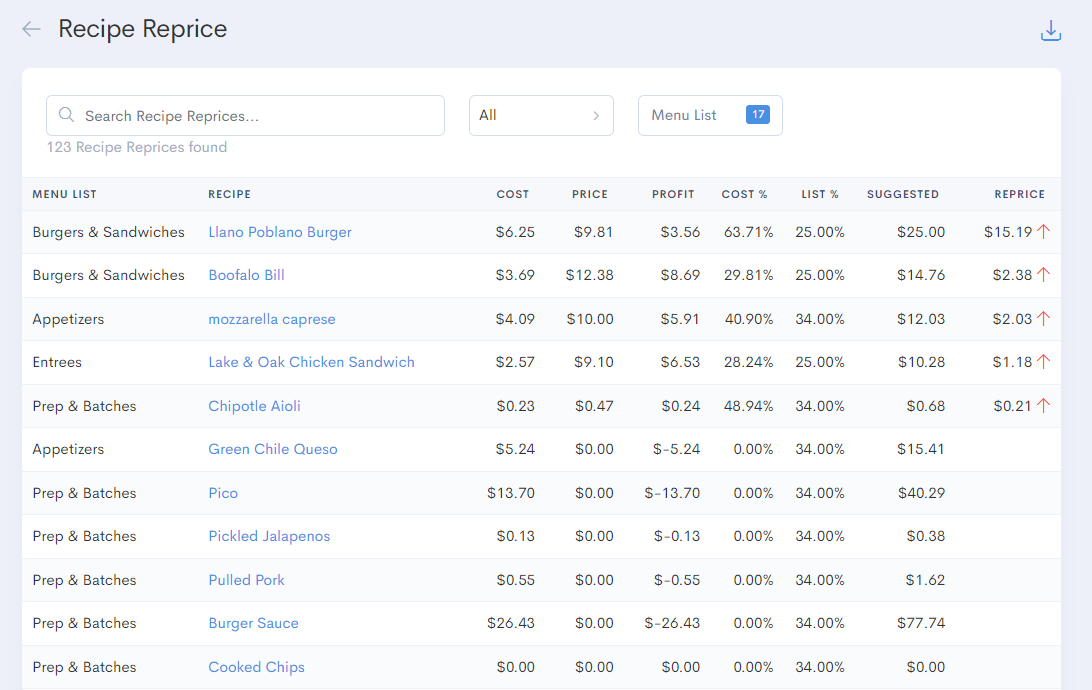Sort by the Reprice column header
Image resolution: width=1092 pixels, height=690 pixels.
(x=1019, y=194)
